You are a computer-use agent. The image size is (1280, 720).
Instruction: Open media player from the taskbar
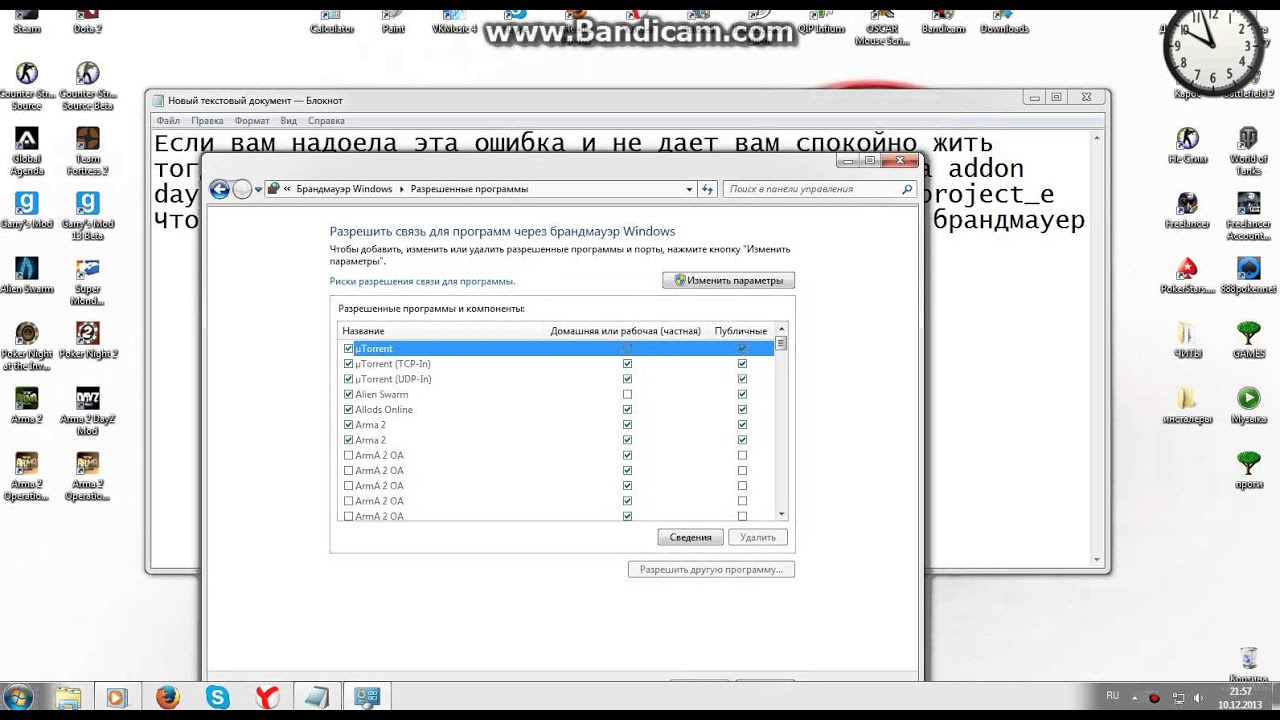pyautogui.click(x=117, y=697)
